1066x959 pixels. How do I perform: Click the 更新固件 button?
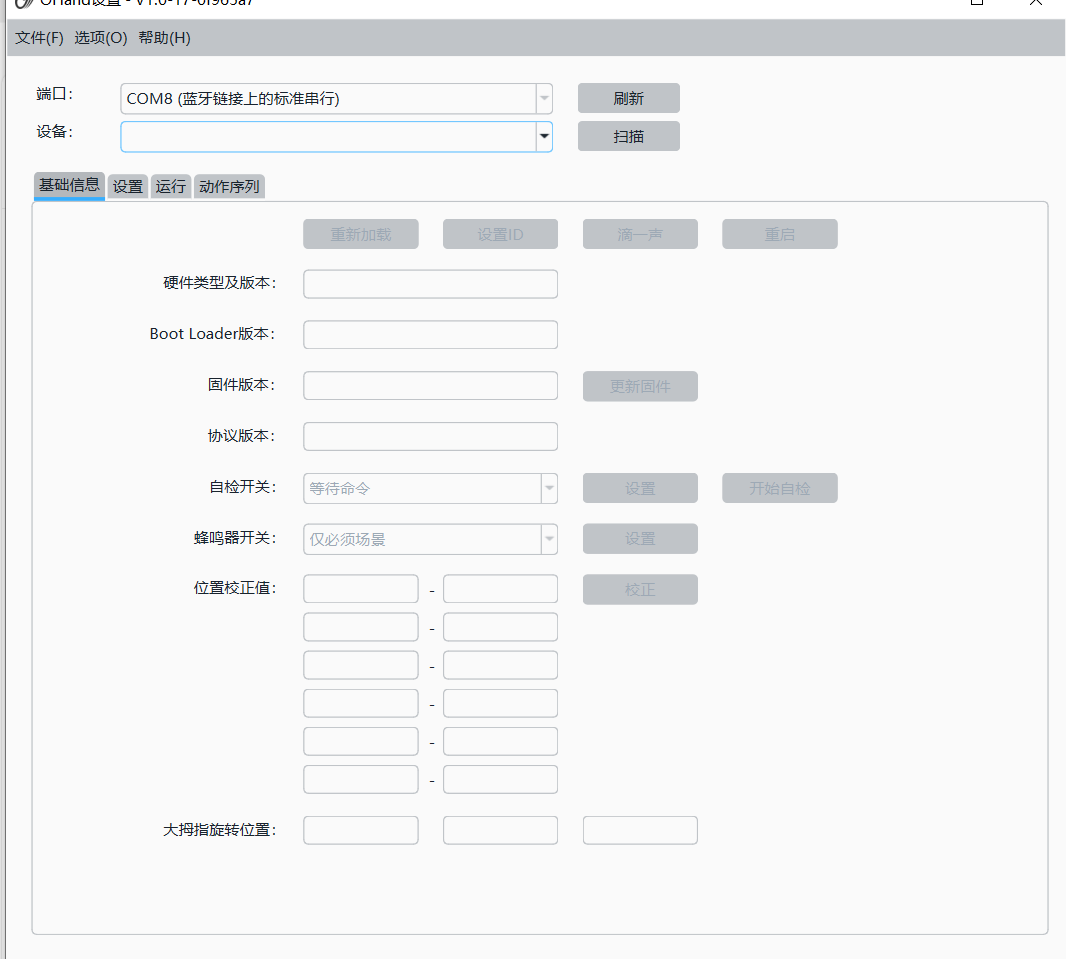pyautogui.click(x=640, y=386)
